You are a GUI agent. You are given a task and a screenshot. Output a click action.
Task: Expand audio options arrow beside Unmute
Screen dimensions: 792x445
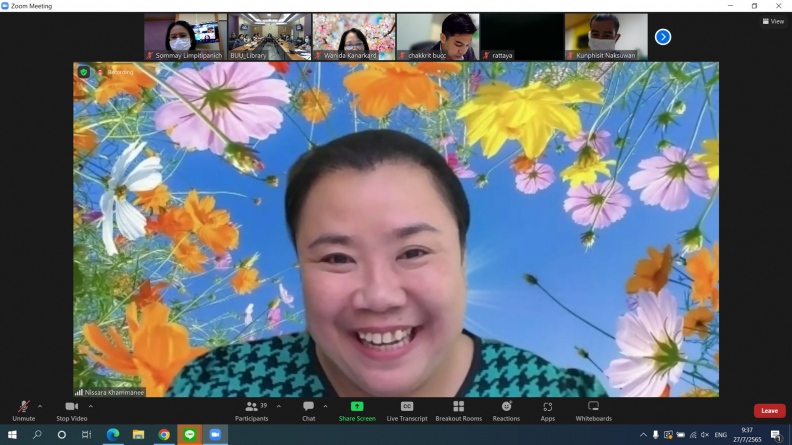click(40, 405)
